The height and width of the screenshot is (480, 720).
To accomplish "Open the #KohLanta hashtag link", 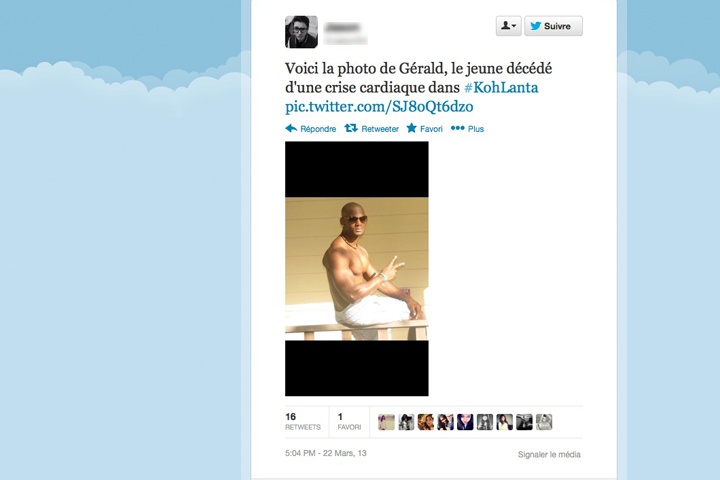I will (501, 87).
